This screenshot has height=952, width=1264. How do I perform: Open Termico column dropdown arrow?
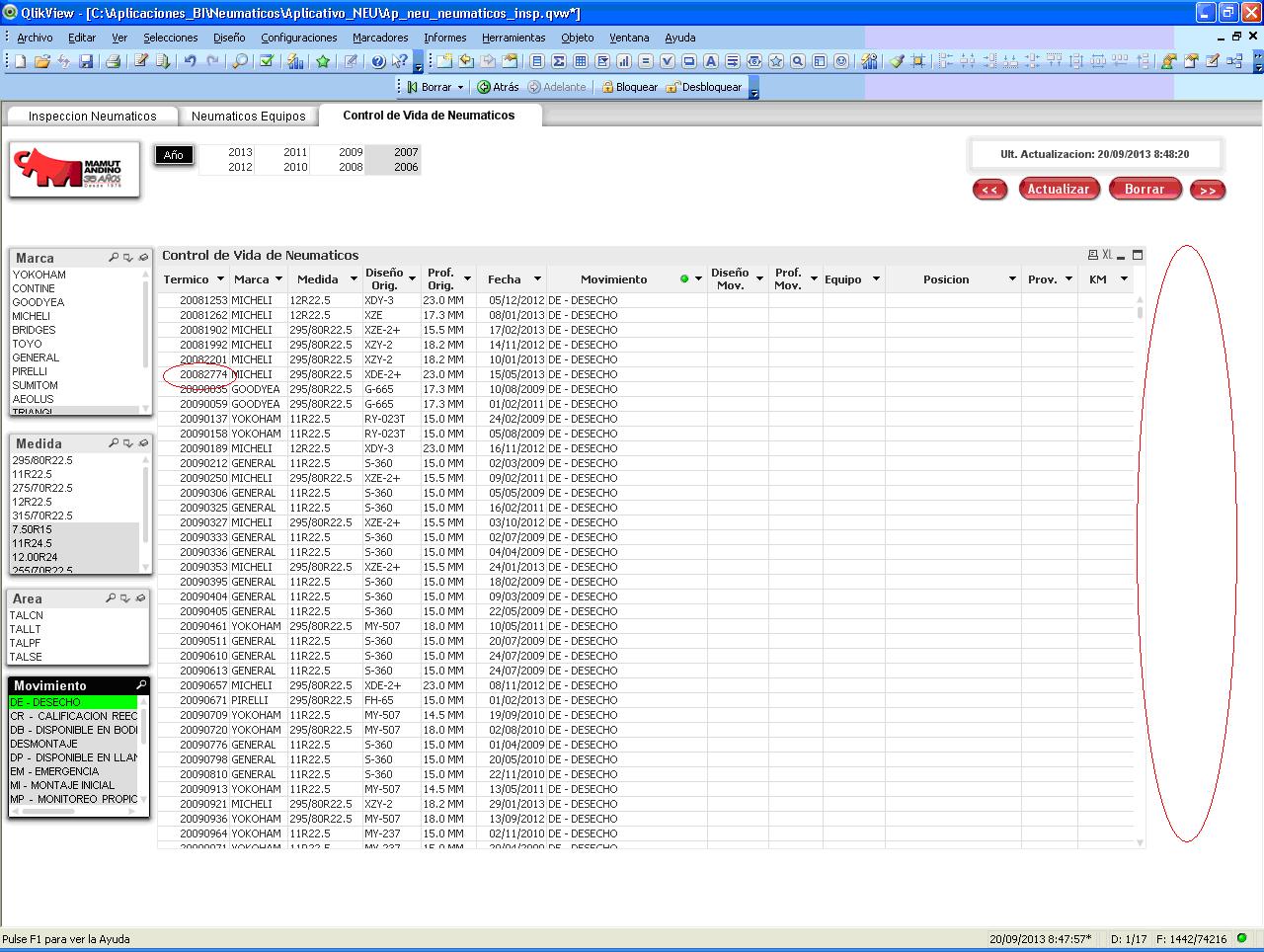[x=220, y=279]
